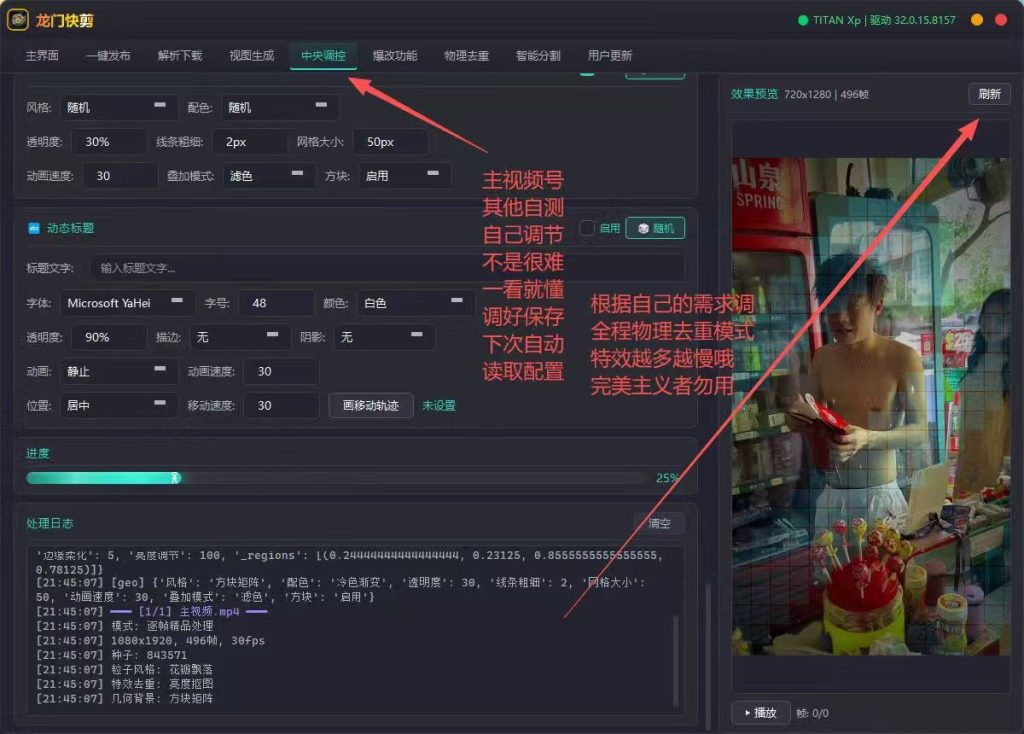
Task: Click the video preview thumbnail
Action: [871, 406]
